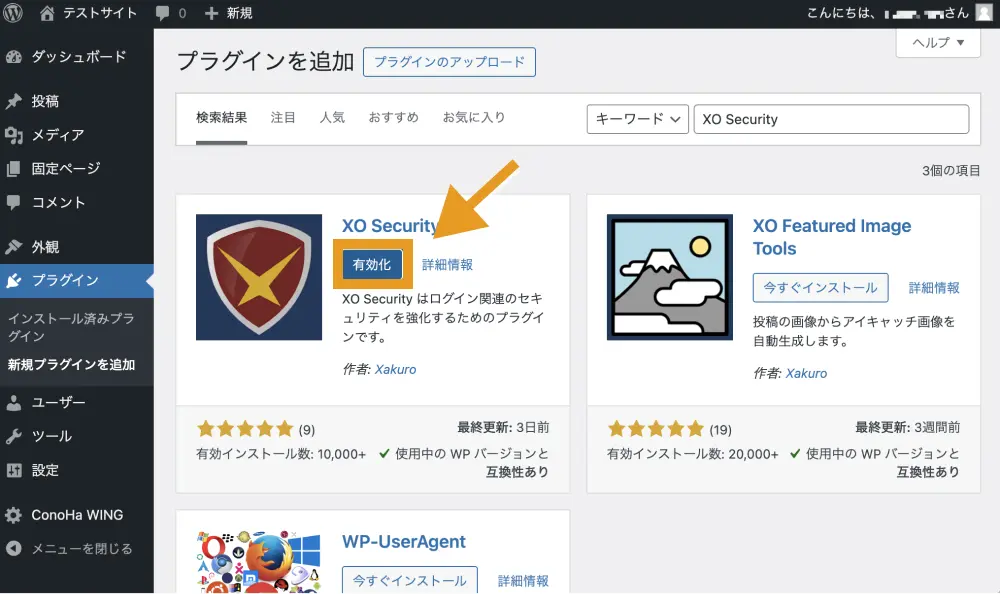The height and width of the screenshot is (594, 1000).
Task: Collapse the sidebar with メニューを閉じる
Action: coord(81,549)
